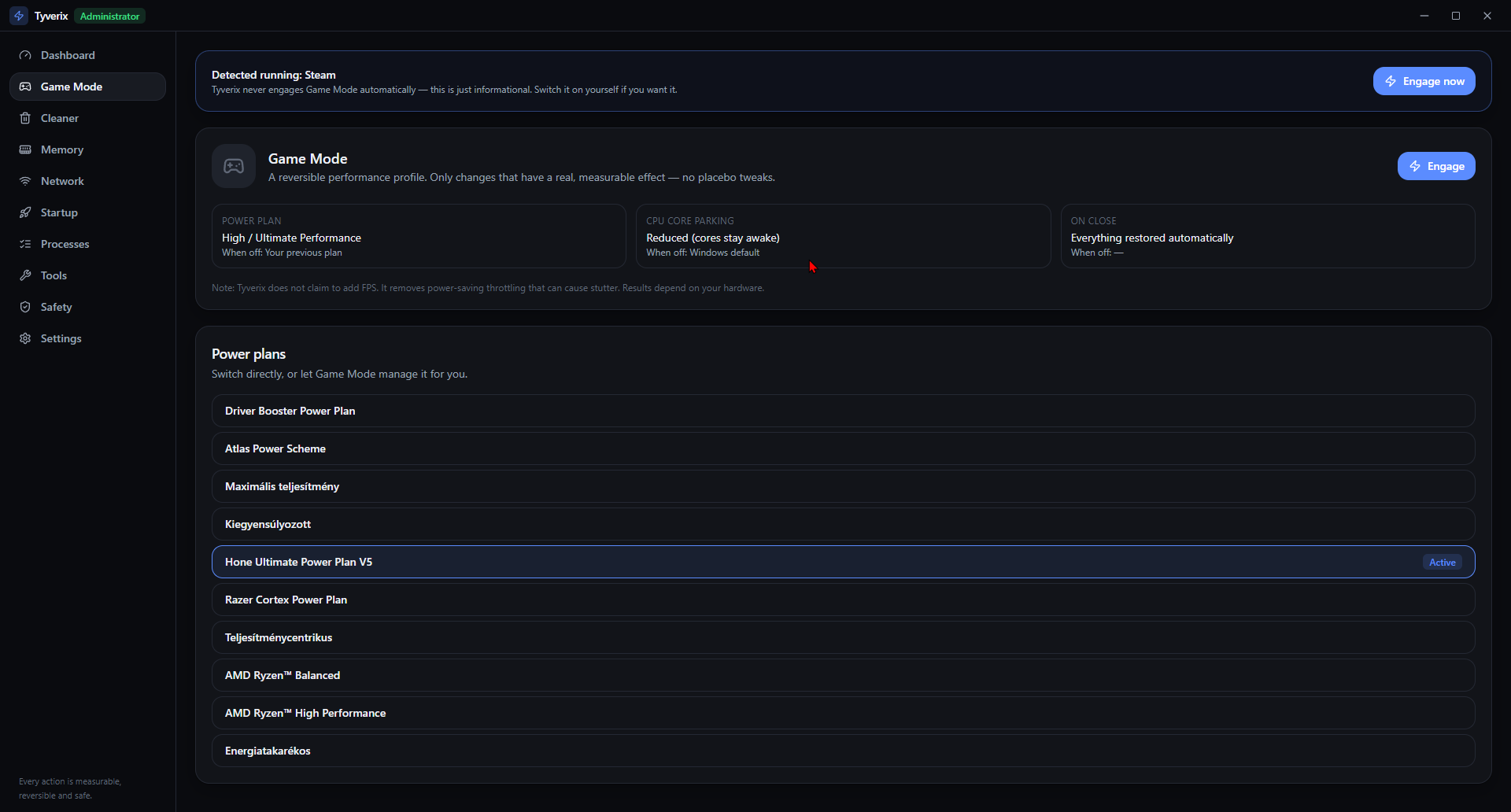Click the Cleaner trash icon in sidebar
Screen dimensions: 1511x812
point(25,118)
